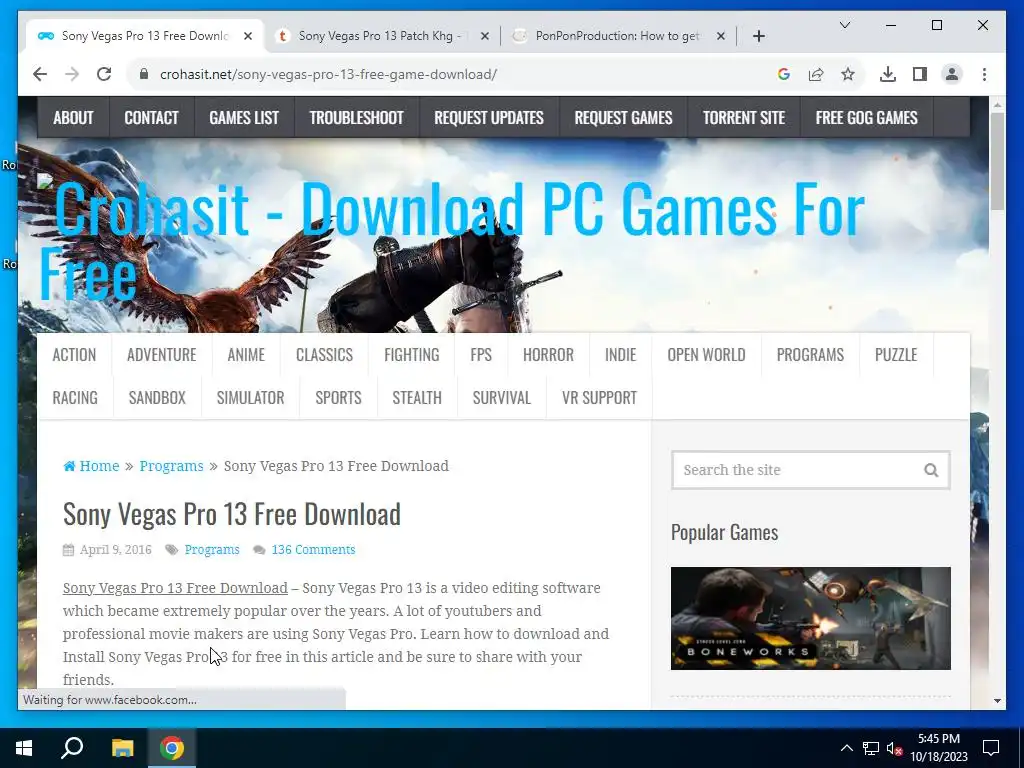Open the CONTACT menu item

[152, 118]
